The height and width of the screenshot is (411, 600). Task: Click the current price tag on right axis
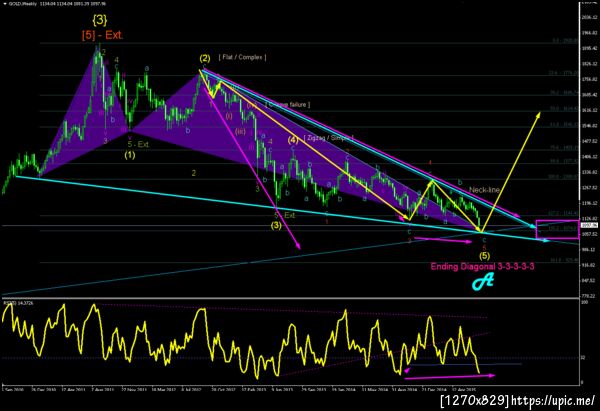(x=589, y=225)
